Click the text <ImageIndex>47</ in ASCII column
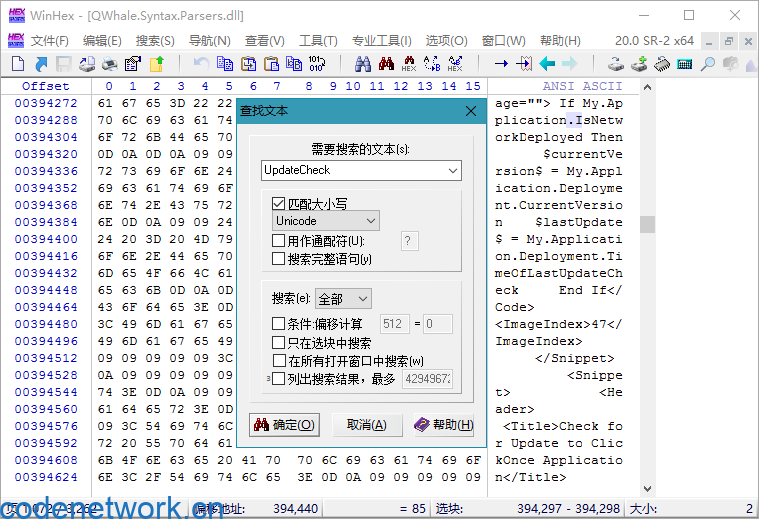 point(559,324)
